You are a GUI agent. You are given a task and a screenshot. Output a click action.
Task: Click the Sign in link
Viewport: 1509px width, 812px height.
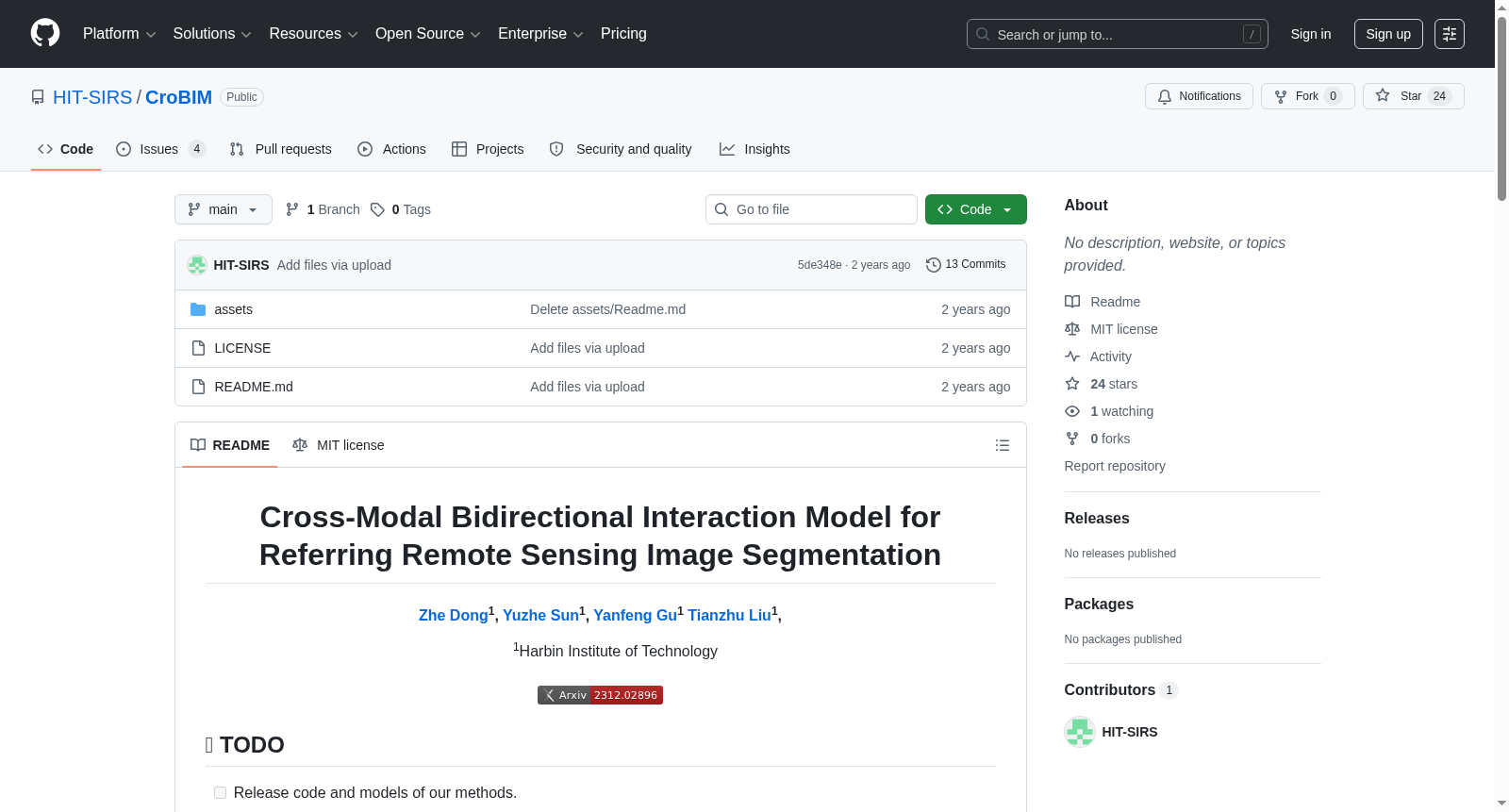(1311, 34)
